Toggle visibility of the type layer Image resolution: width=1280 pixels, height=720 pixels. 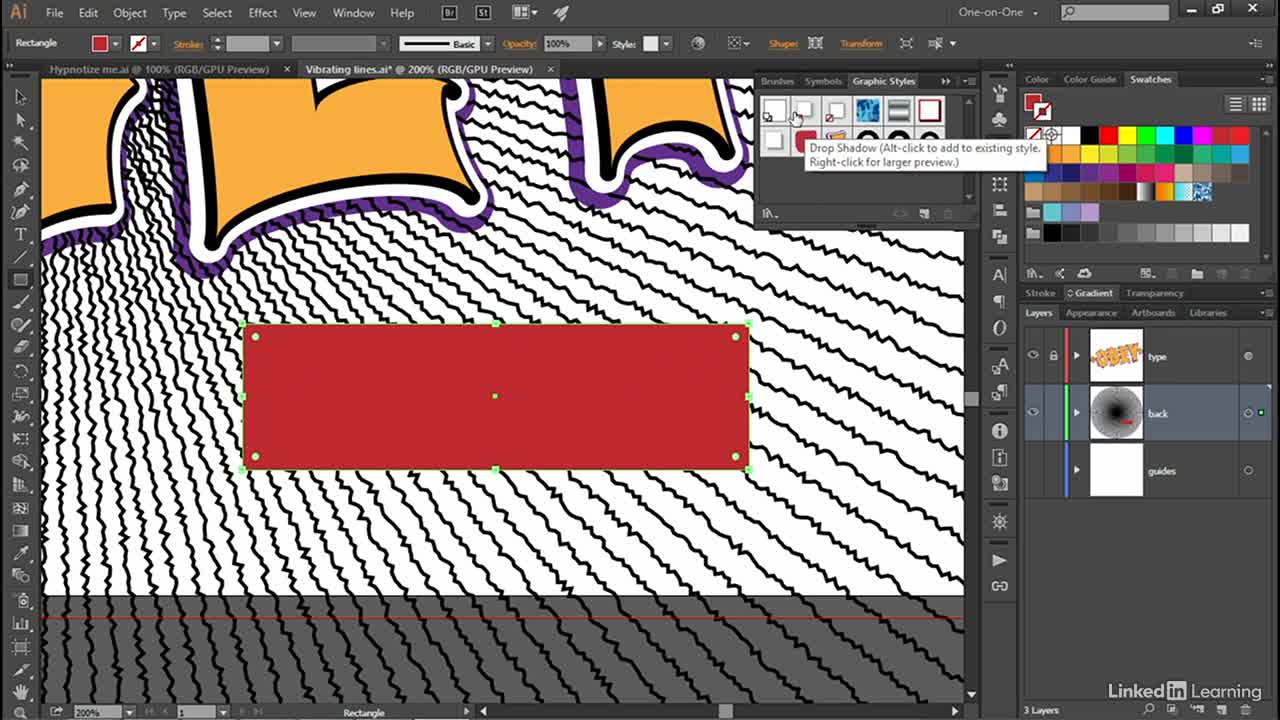tap(1034, 356)
